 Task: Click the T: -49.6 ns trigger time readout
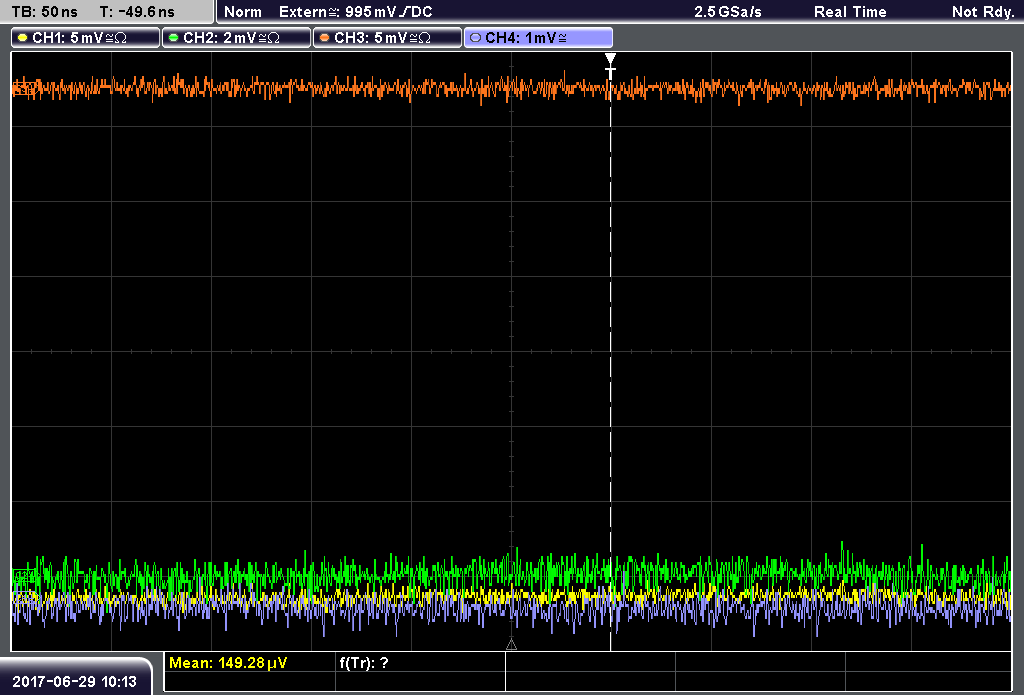137,12
